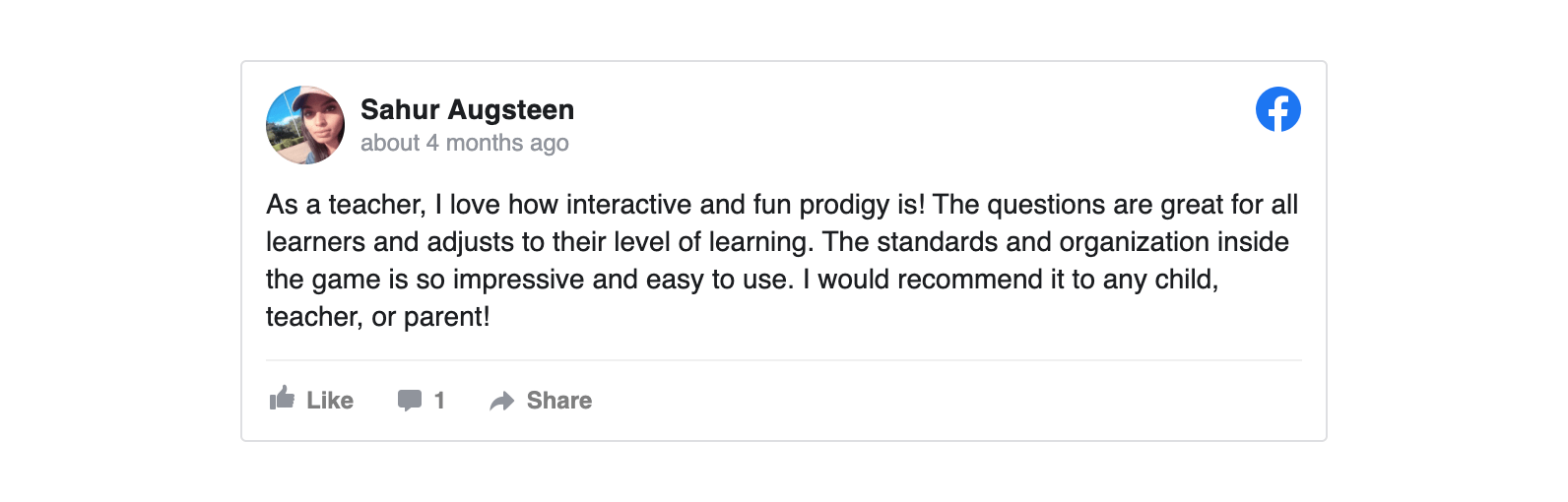Click the "about 4 months ago" timestamp

point(464,144)
